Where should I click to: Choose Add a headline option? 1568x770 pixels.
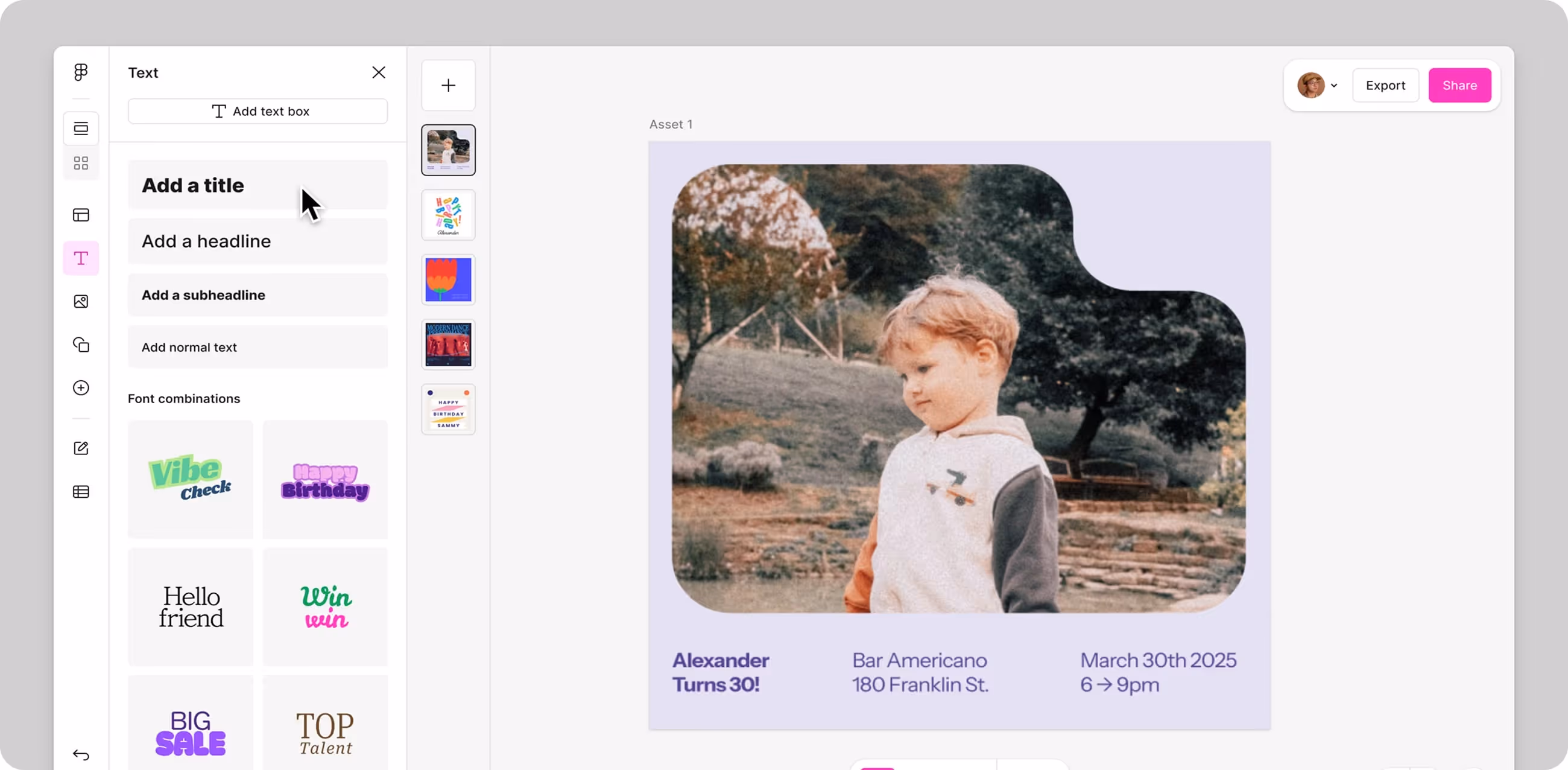(x=258, y=241)
